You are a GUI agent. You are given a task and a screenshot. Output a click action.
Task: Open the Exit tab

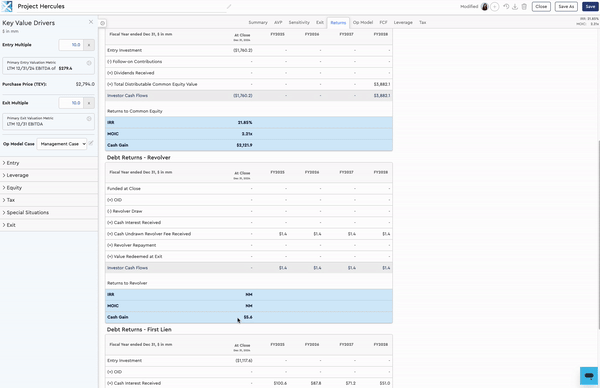[320, 23]
